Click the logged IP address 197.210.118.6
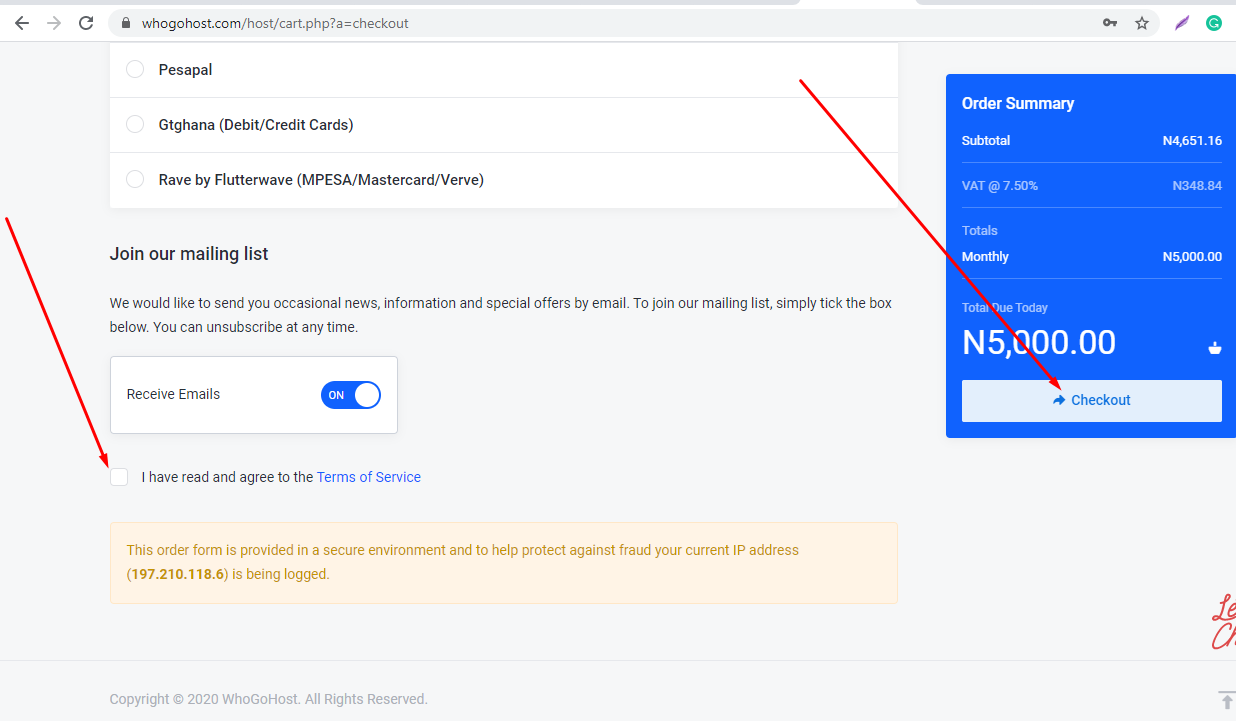Viewport: 1236px width, 721px height. [178, 574]
